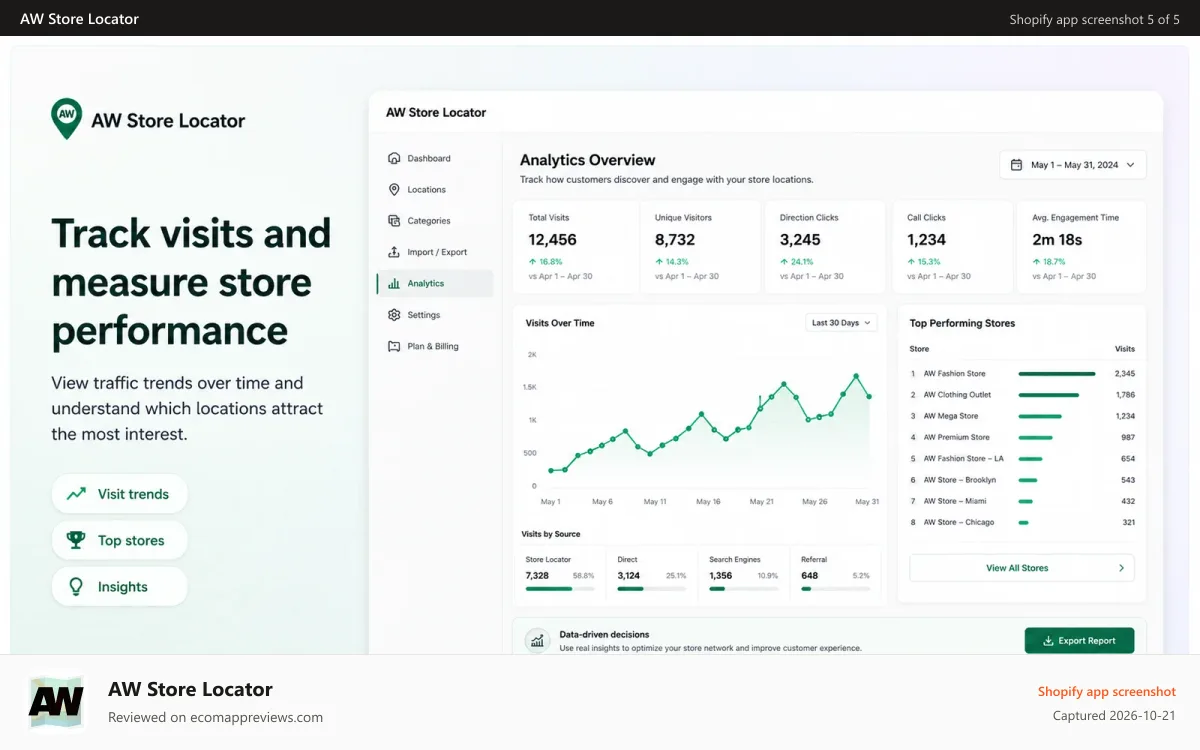
Task: Click the Visit trends pill
Action: (x=120, y=494)
